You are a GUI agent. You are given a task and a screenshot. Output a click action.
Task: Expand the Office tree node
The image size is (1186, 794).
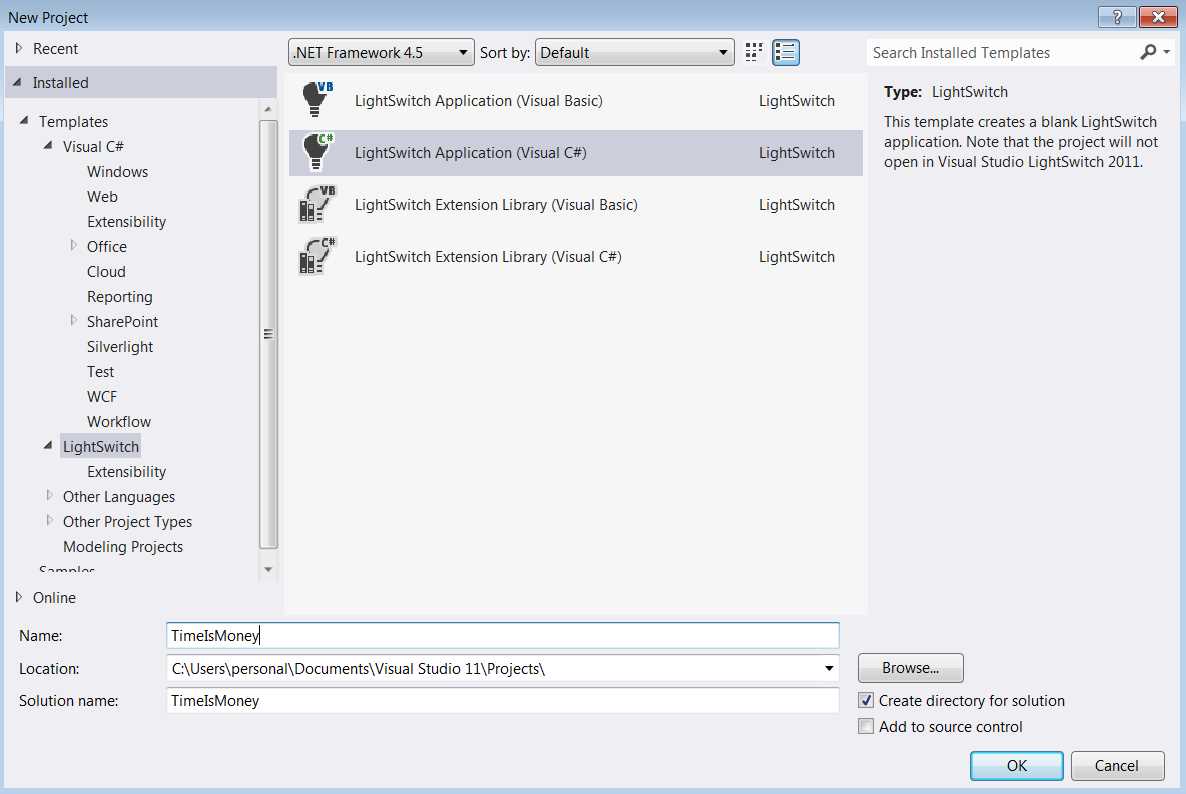point(73,245)
